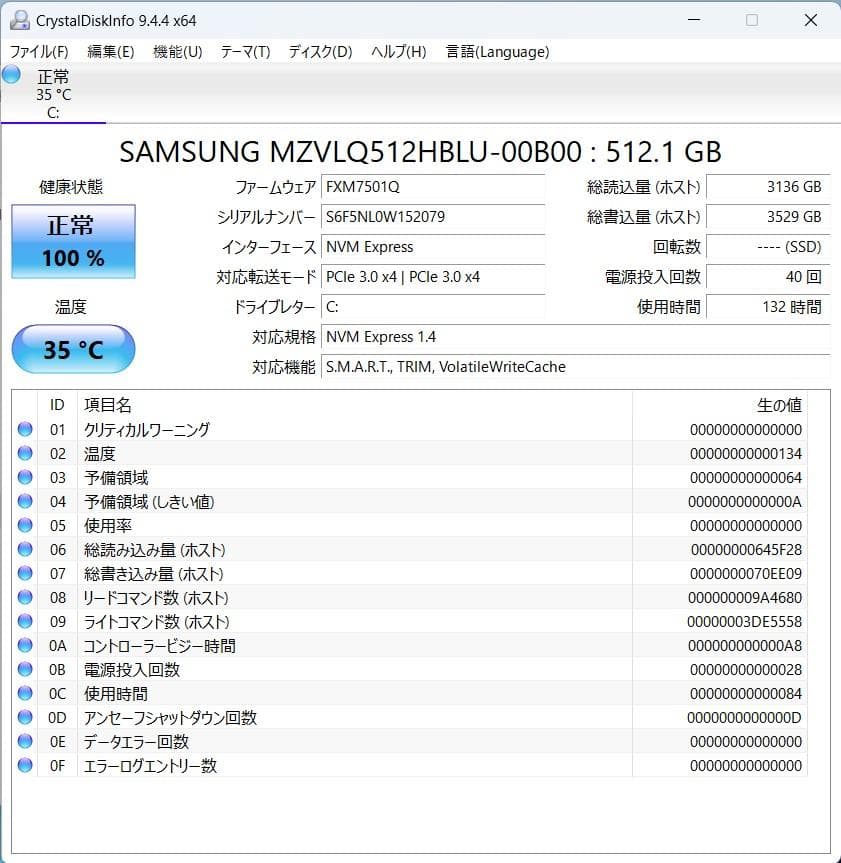Click the status dot beside エラーログエントリー数

[x=25, y=765]
